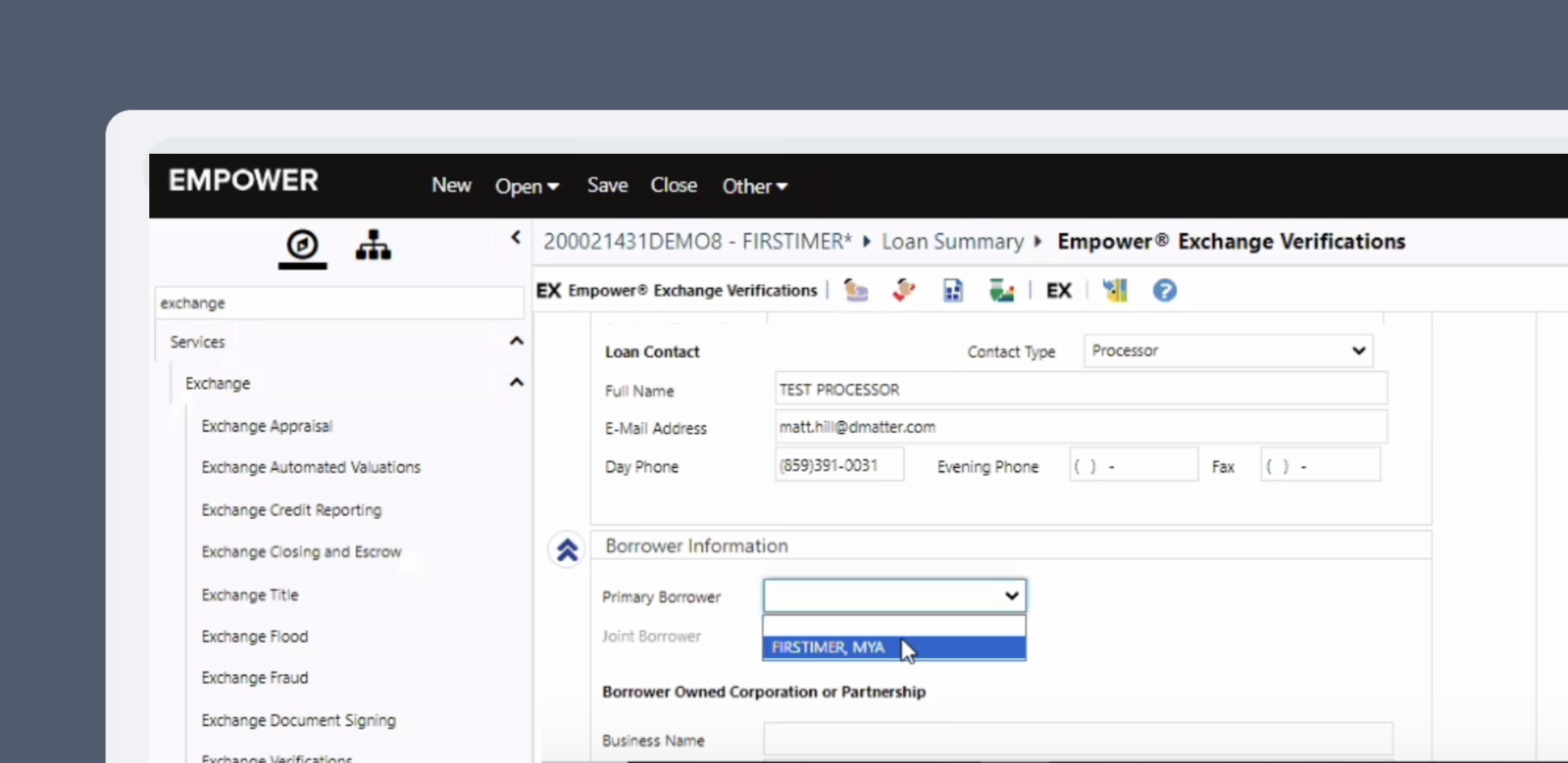Open the compass navigation icon in the sidebar

pyautogui.click(x=302, y=246)
